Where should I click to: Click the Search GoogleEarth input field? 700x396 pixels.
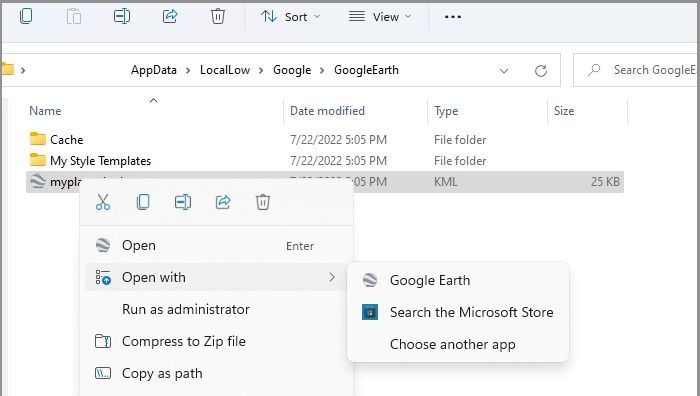(x=637, y=70)
